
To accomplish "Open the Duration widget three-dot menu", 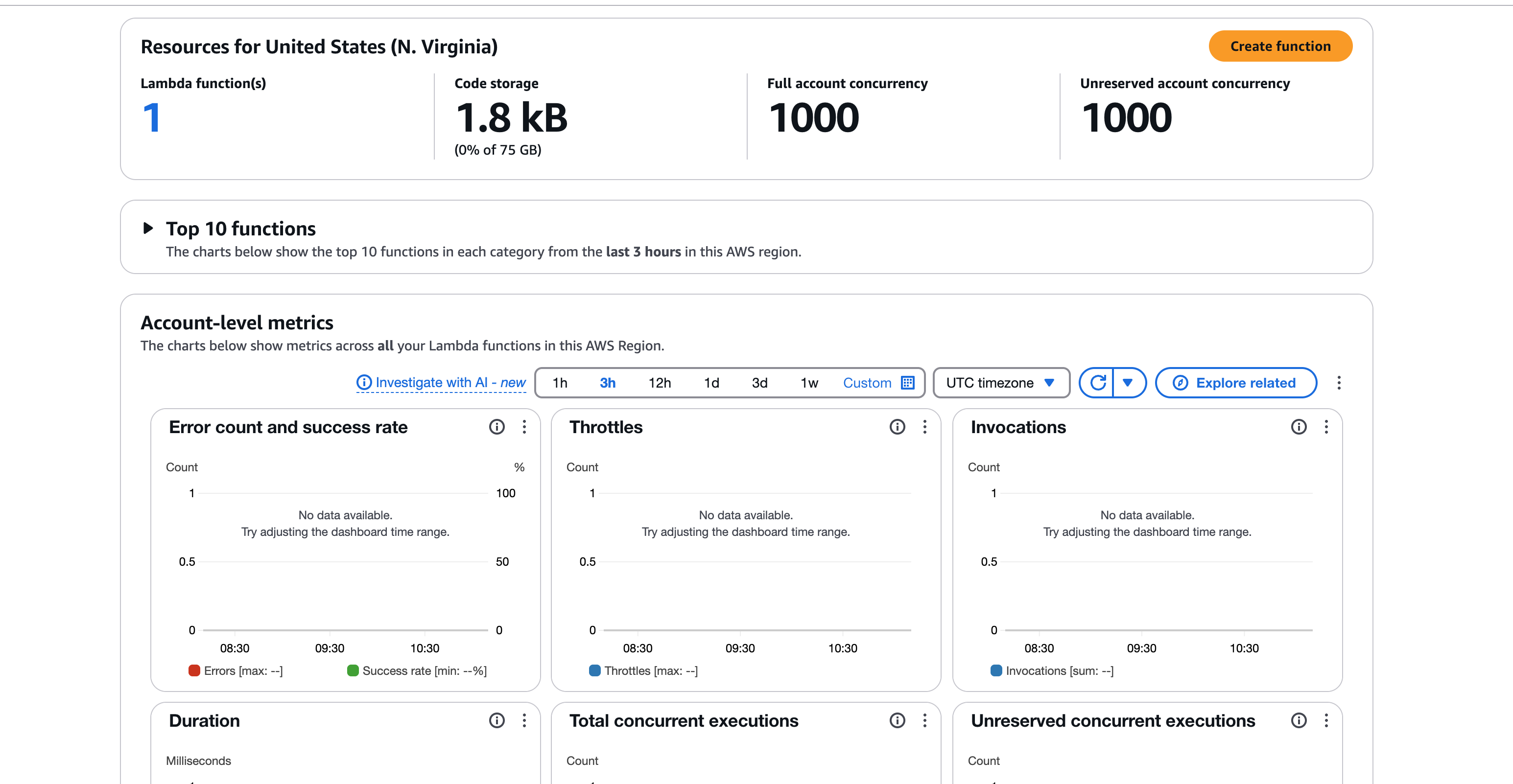I will (524, 720).
